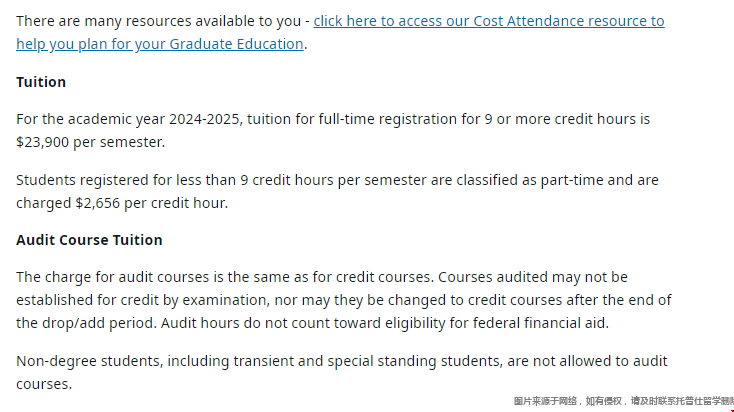
Task: Click 'Students registered for less than' text
Action: click(x=126, y=180)
